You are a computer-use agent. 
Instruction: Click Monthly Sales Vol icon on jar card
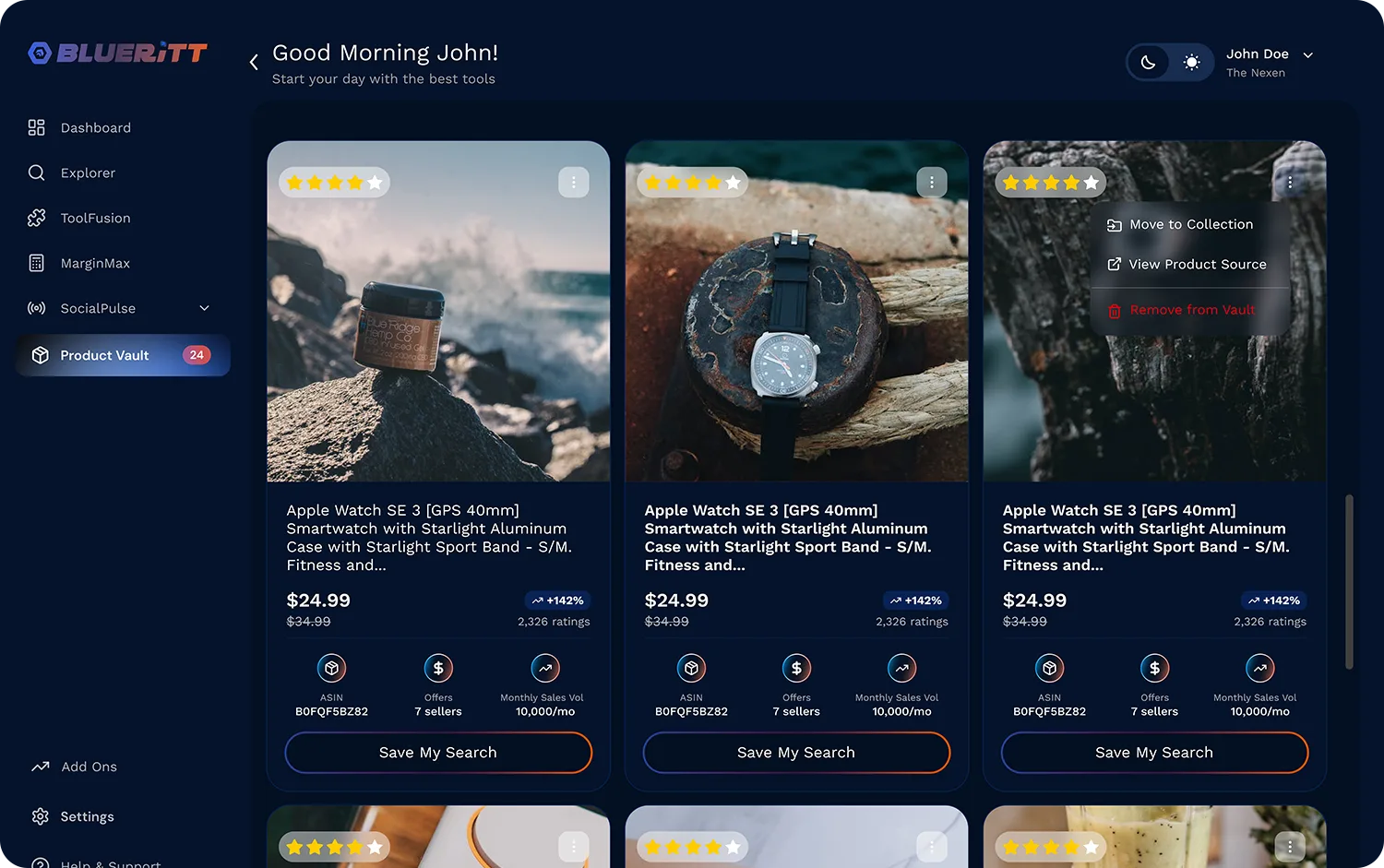tap(545, 668)
